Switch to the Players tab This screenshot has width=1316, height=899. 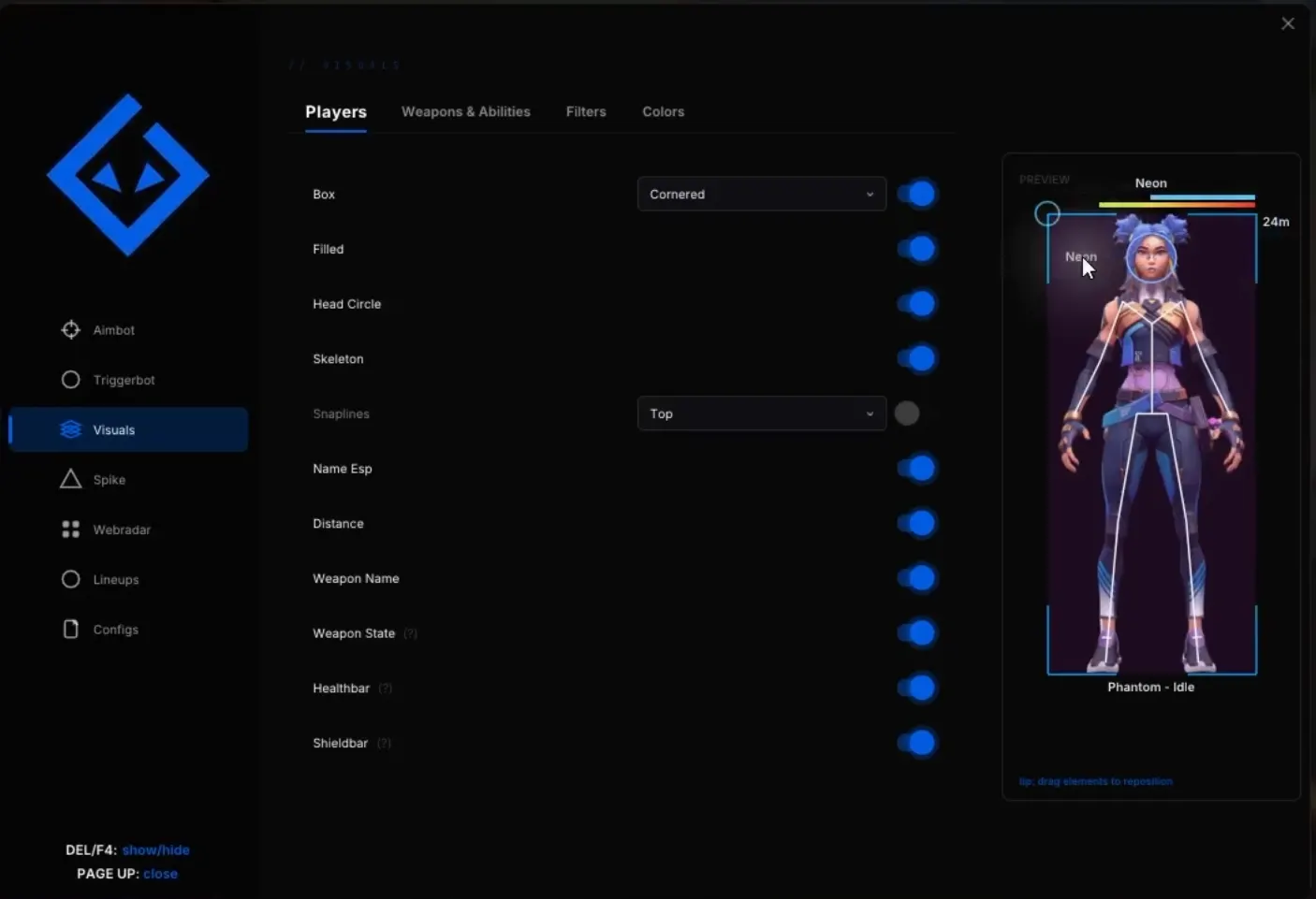[x=336, y=112]
